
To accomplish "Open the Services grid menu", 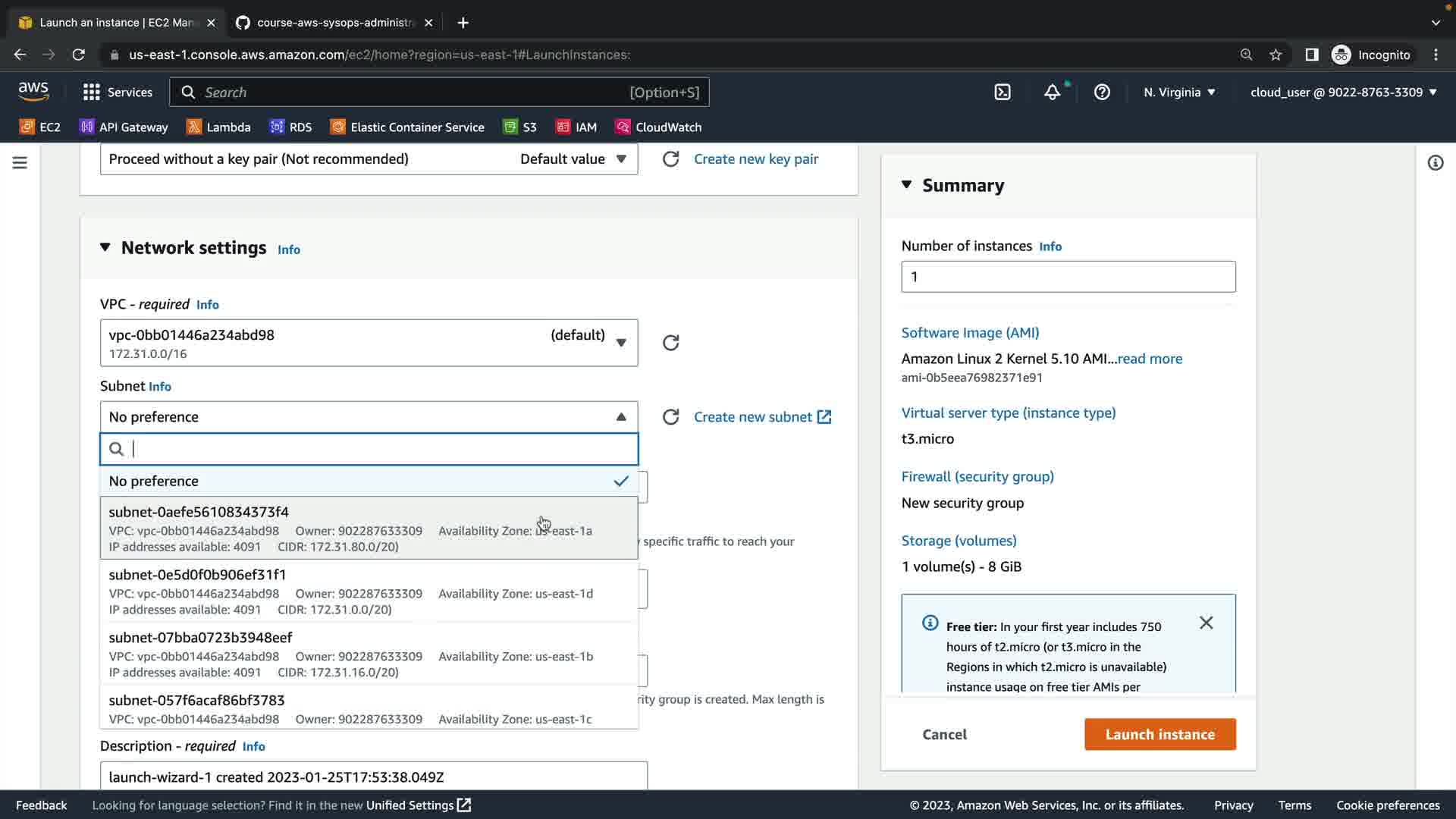I will (118, 93).
